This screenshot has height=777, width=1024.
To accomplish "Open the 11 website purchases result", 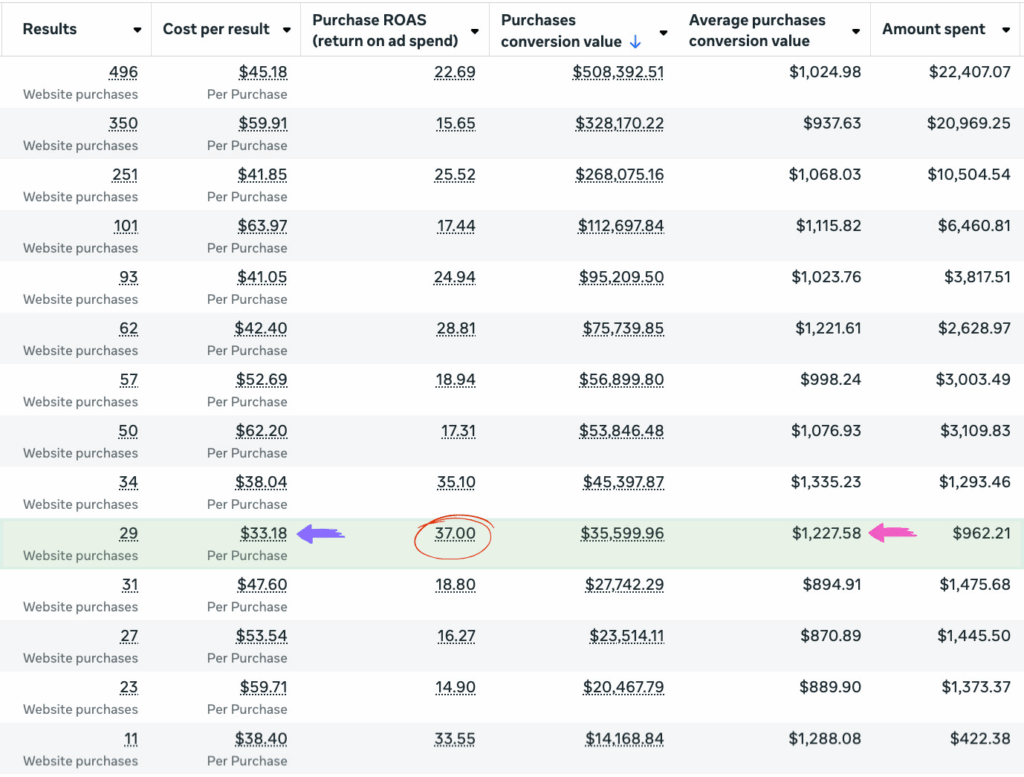I will coord(130,739).
